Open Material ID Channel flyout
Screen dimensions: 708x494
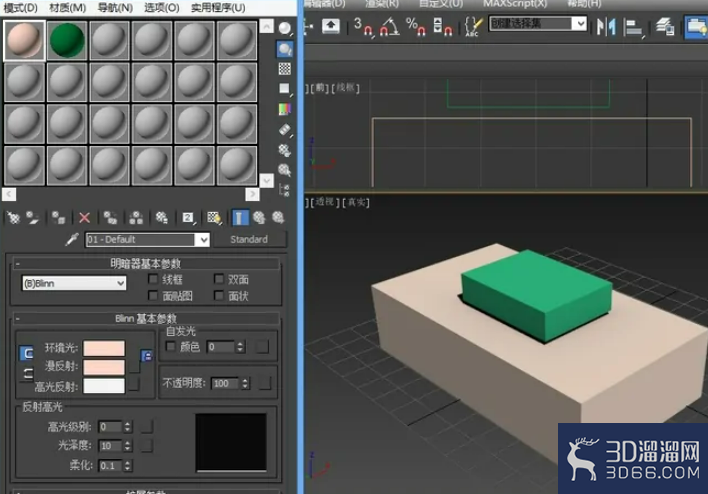(x=188, y=218)
